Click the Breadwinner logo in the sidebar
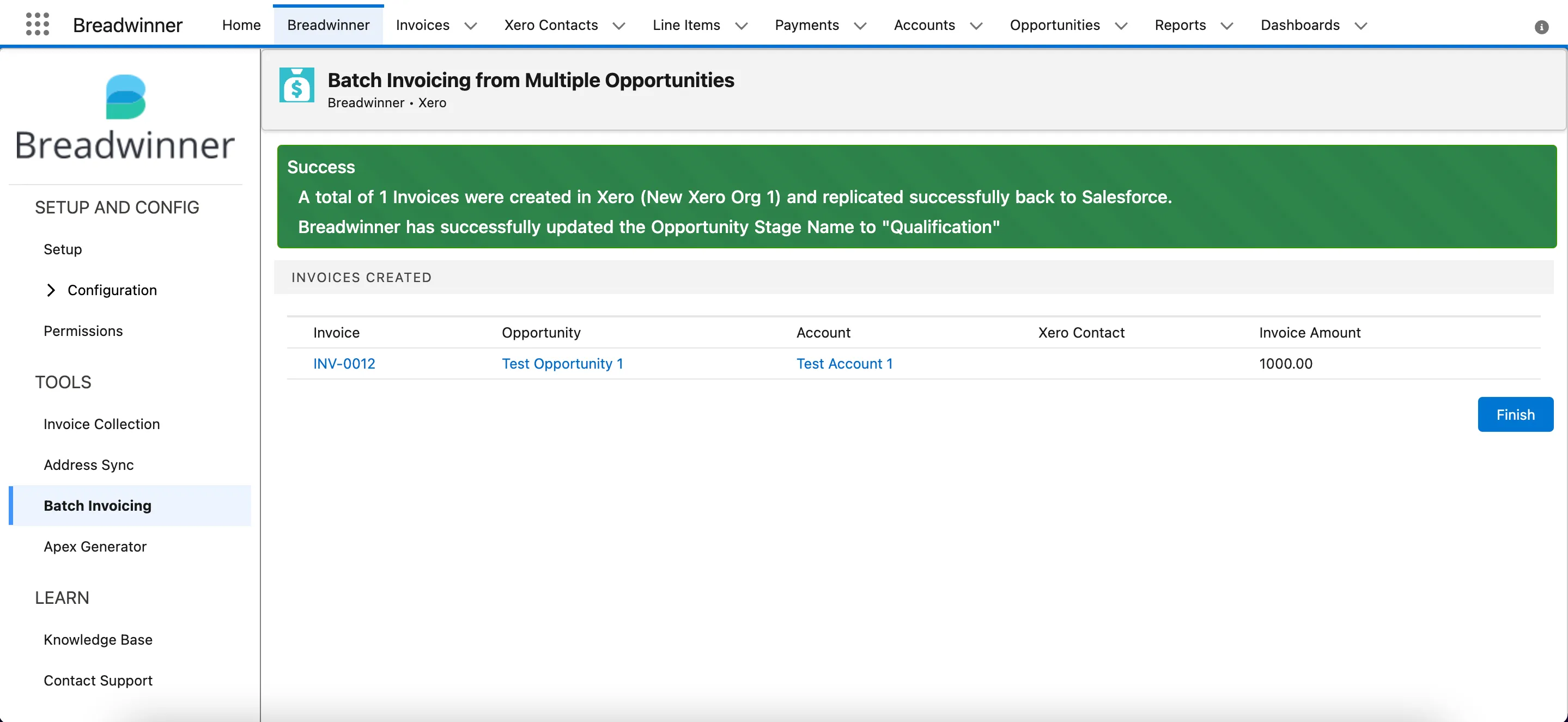 pos(125,117)
